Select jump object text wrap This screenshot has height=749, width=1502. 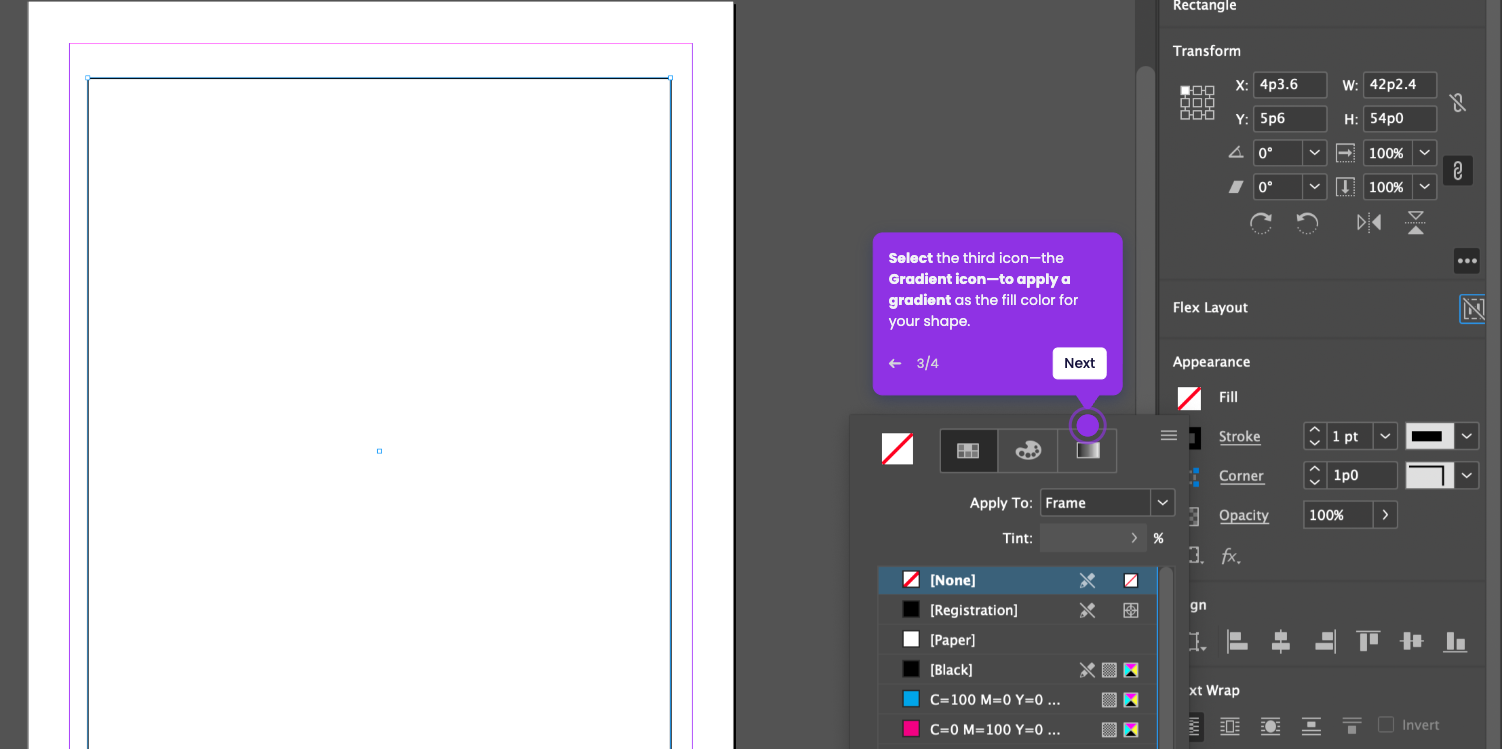pyautogui.click(x=1311, y=726)
